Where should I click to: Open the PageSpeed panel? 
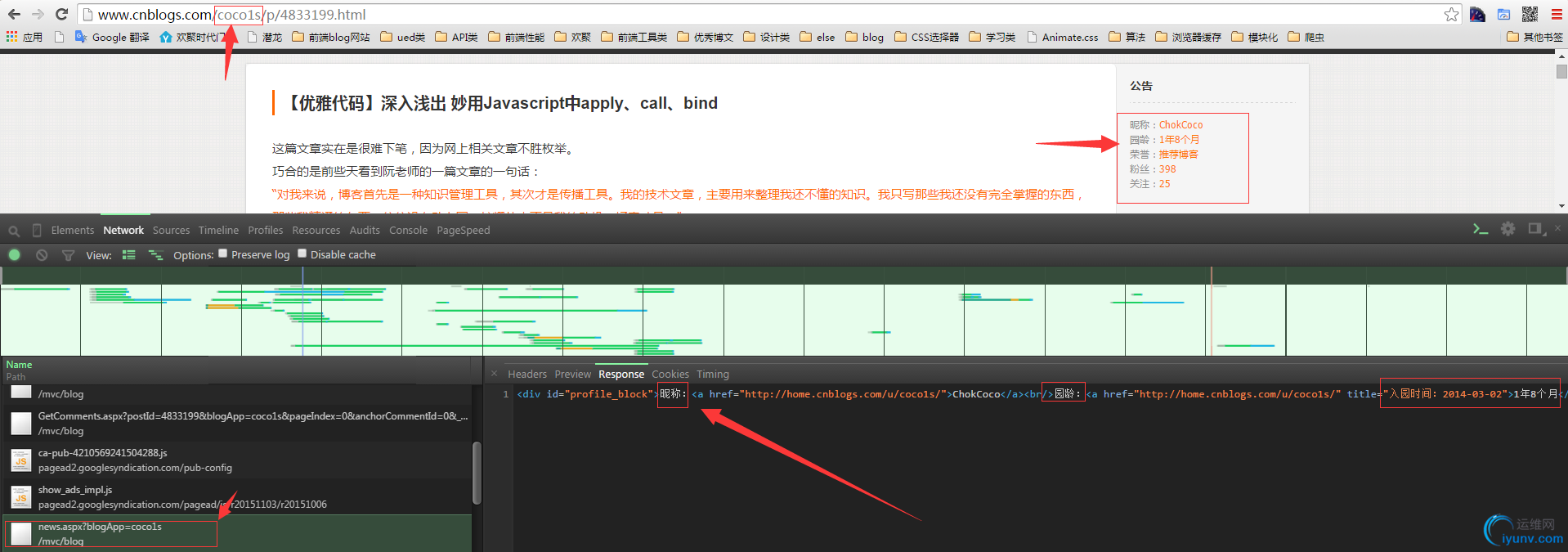[464, 231]
